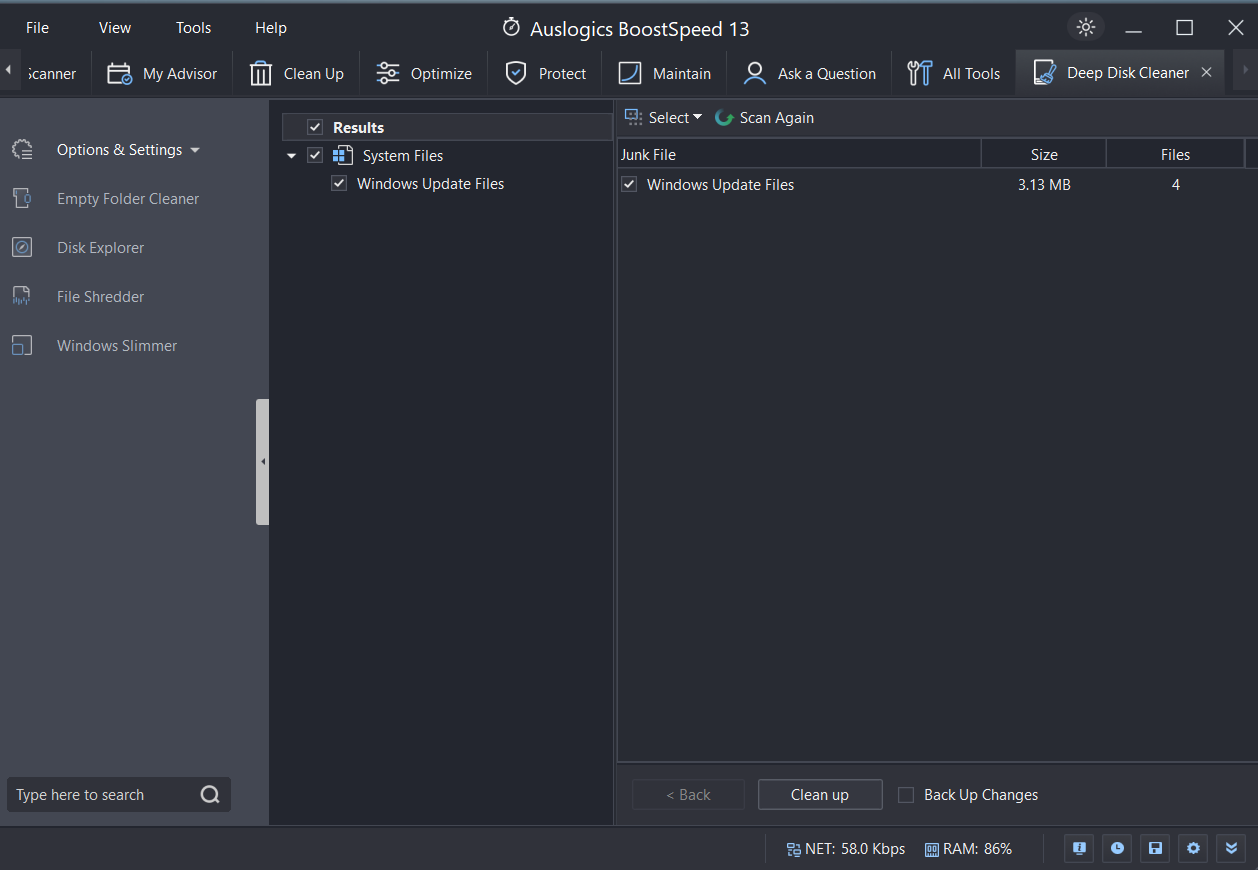Uncheck Windows Update Files in the results list
Viewport: 1258px width, 870px height.
tap(629, 184)
